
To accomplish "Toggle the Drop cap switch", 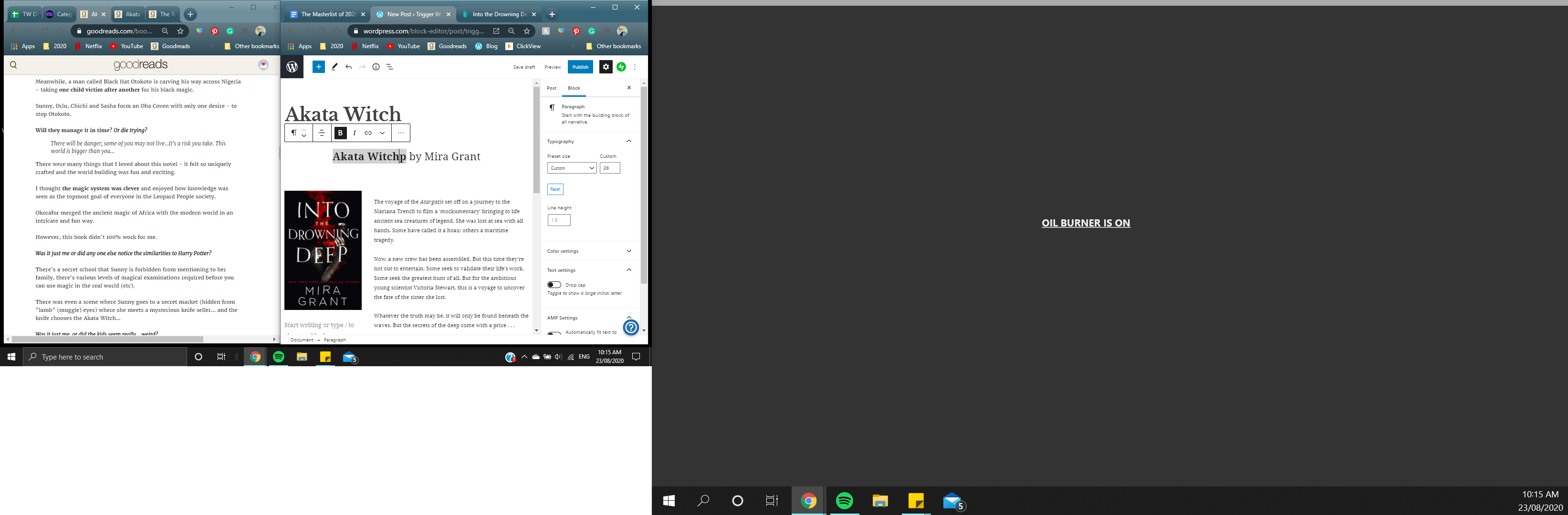I will pyautogui.click(x=554, y=285).
